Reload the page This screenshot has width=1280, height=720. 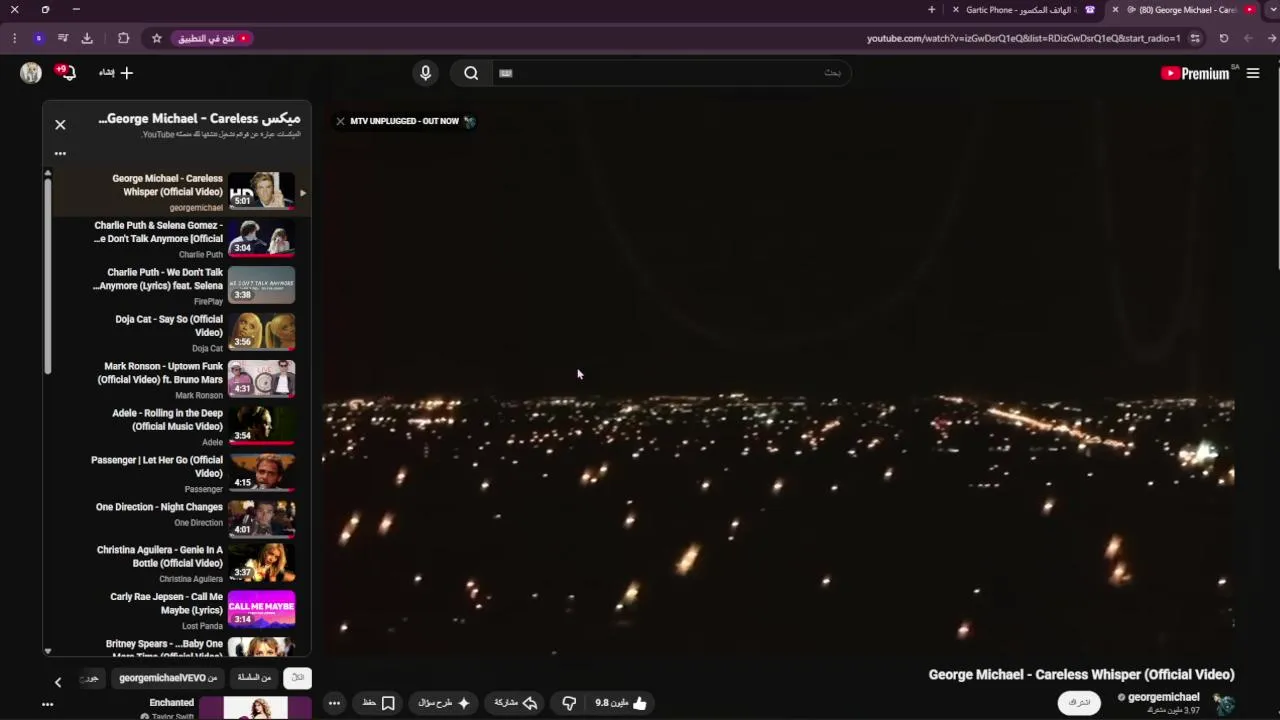coord(1224,38)
